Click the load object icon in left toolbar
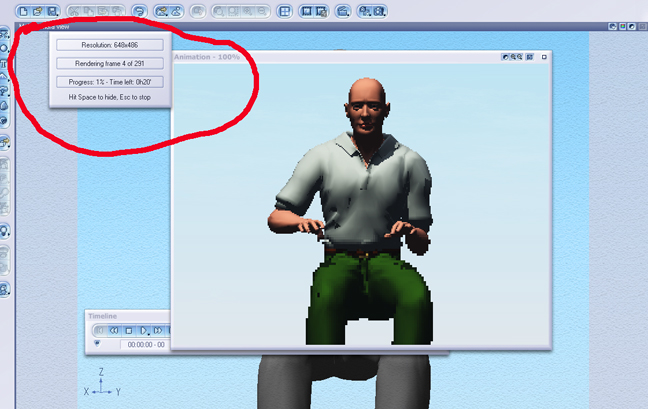648x409 pixels. (x=5, y=143)
